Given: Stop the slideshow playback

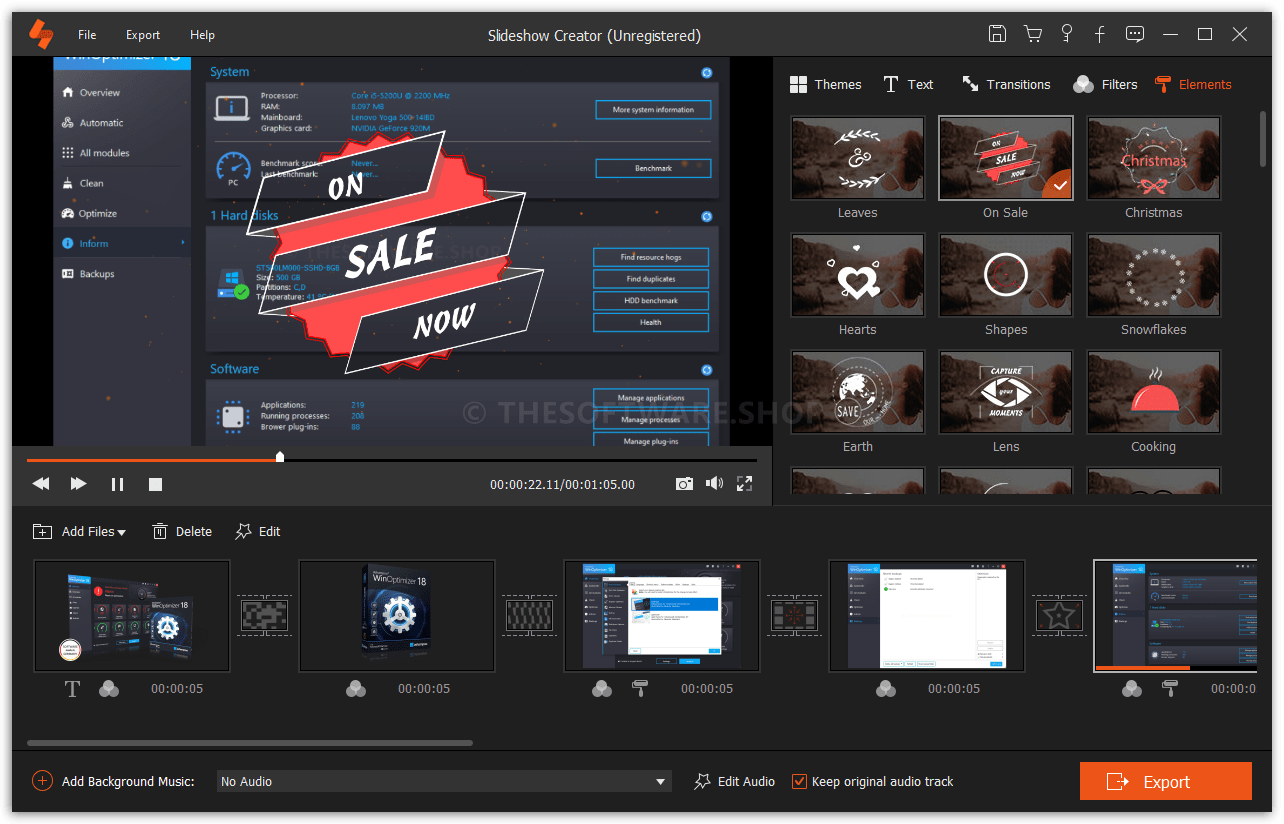Looking at the screenshot, I should (155, 483).
